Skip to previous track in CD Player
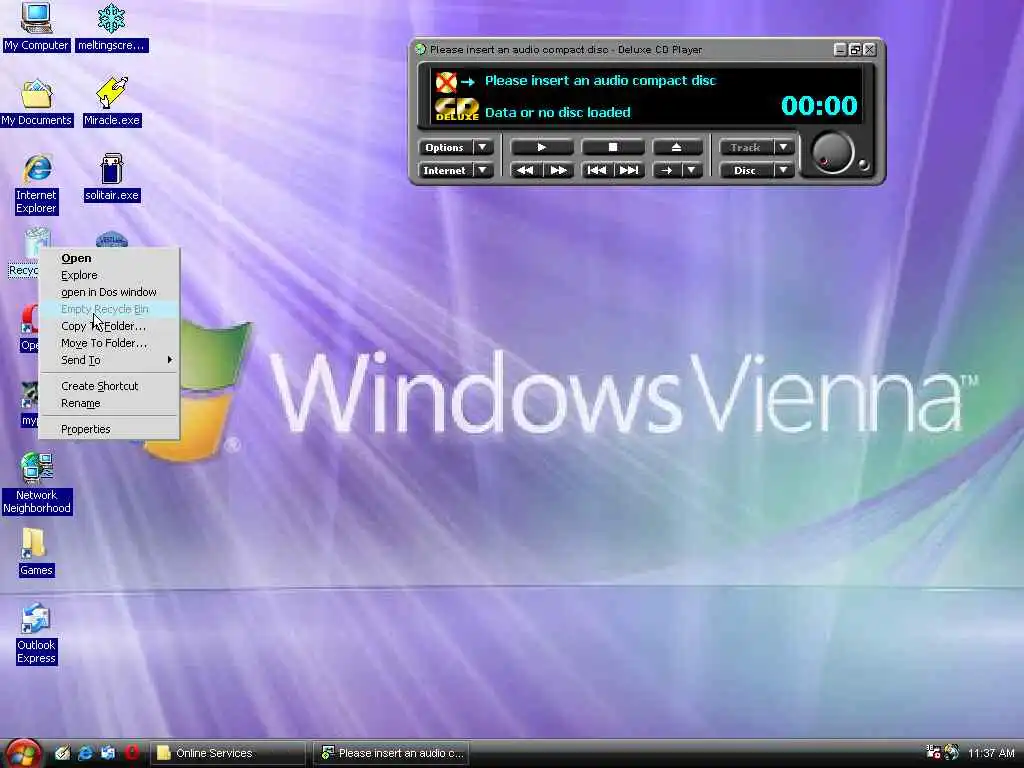Viewport: 1024px width, 768px height. coord(596,170)
